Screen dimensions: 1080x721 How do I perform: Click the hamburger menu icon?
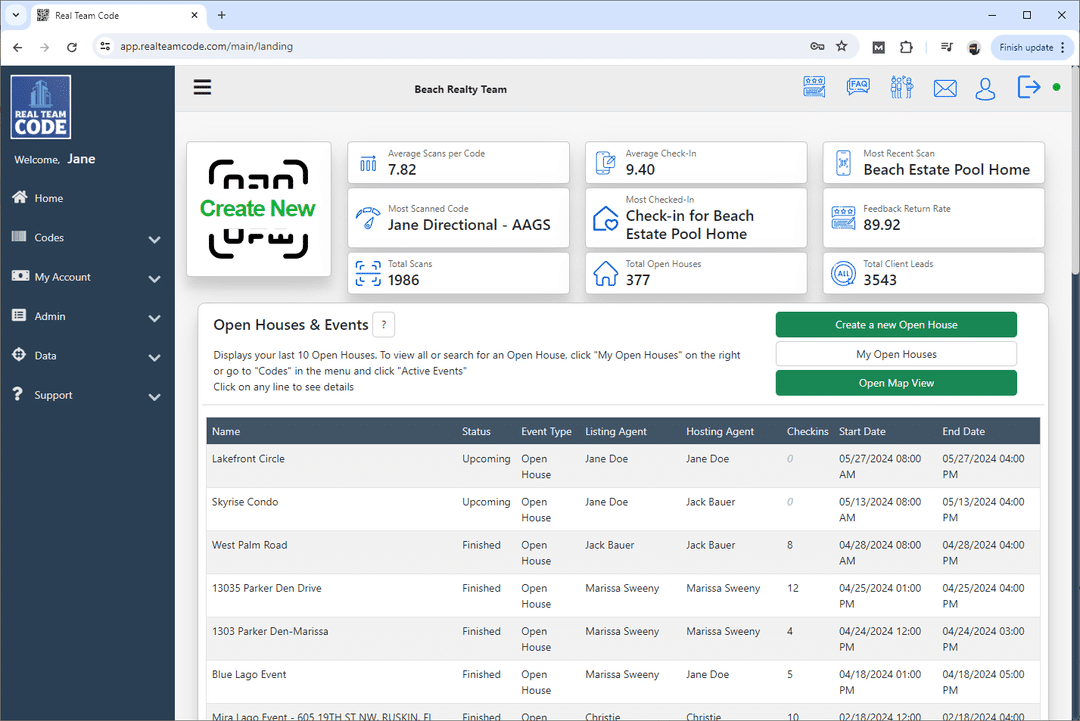point(202,87)
